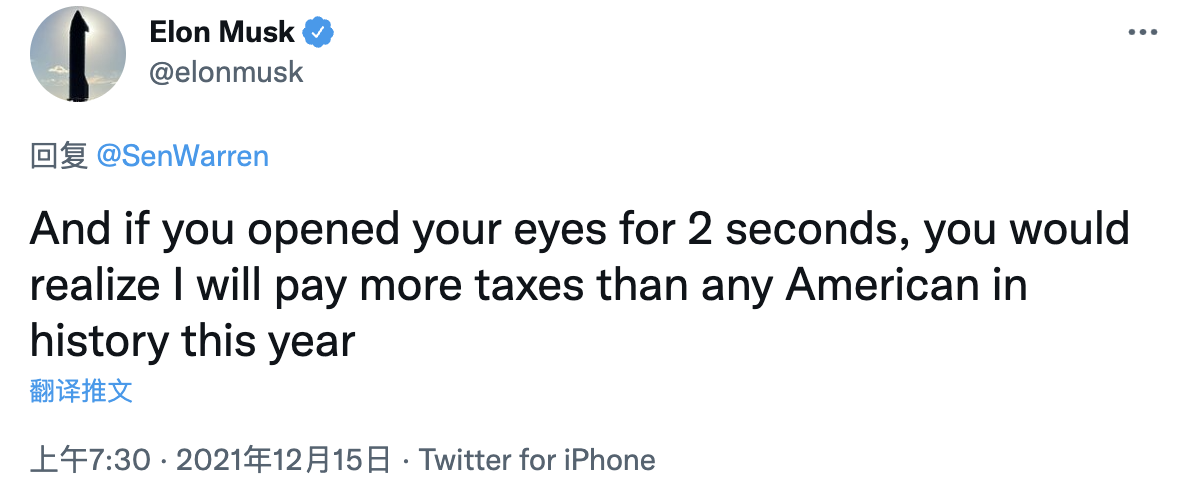Open the @SenWarren mention link
The width and height of the screenshot is (1192, 504).
(x=183, y=156)
